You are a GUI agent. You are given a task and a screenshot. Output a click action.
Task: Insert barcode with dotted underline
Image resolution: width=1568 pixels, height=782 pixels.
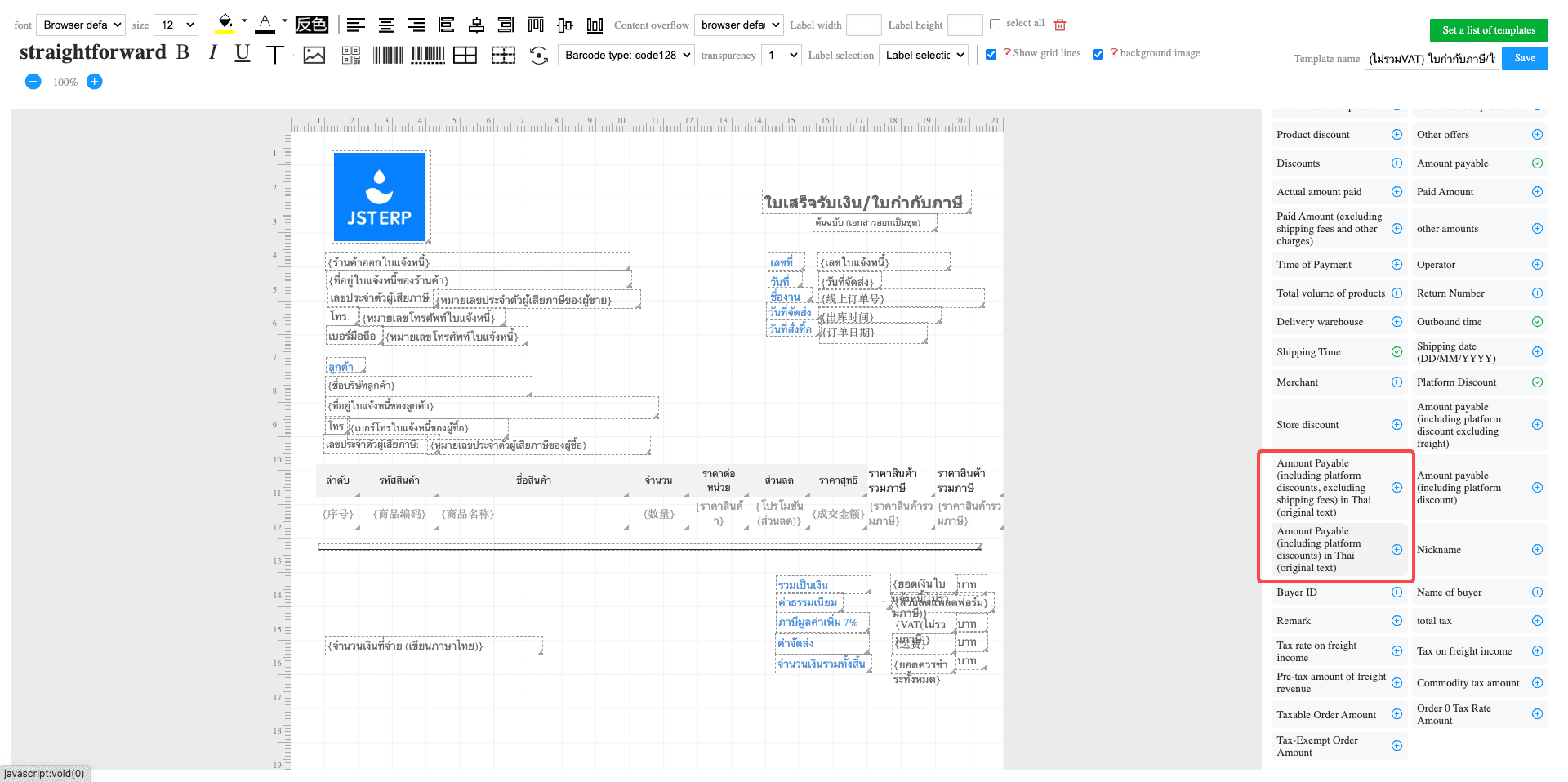[x=427, y=55]
